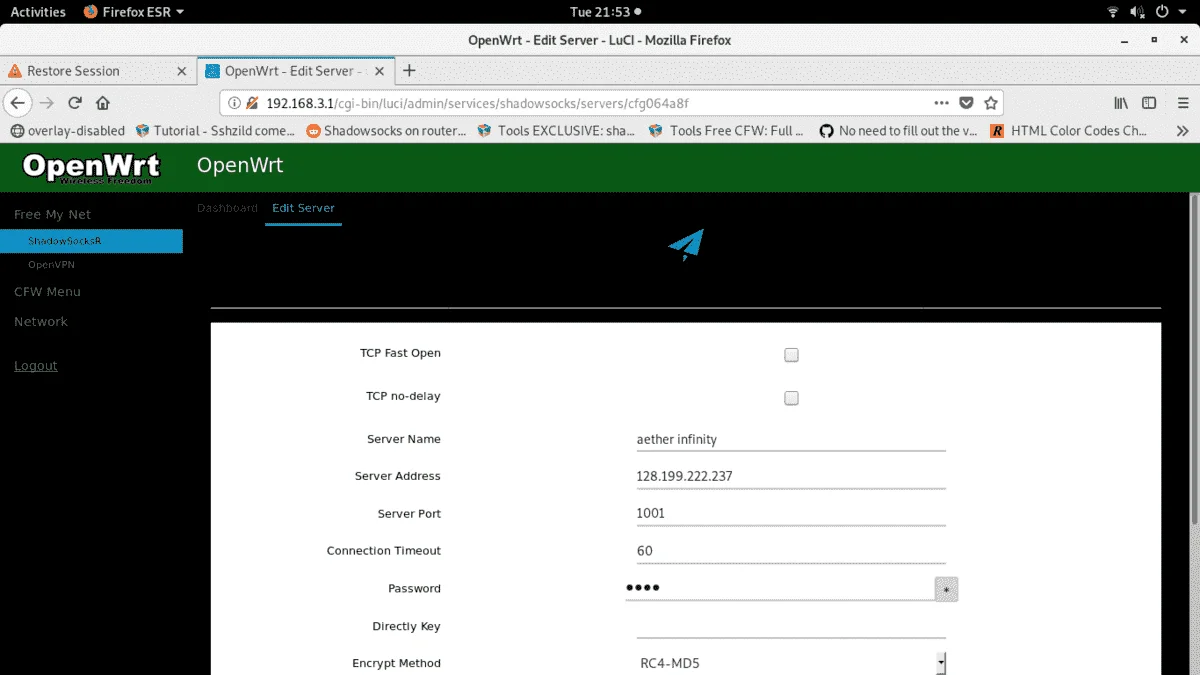Open the Network sidebar section
1200x675 pixels.
coord(41,322)
